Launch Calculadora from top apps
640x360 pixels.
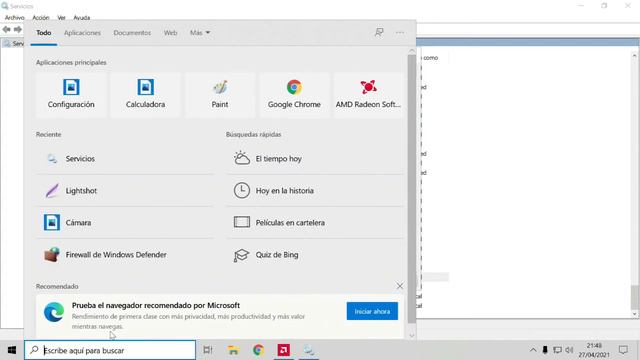point(145,95)
